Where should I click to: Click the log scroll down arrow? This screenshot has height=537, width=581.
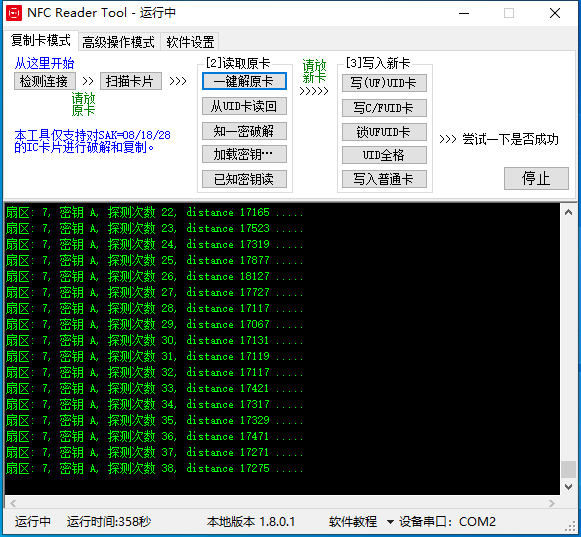[x=568, y=487]
